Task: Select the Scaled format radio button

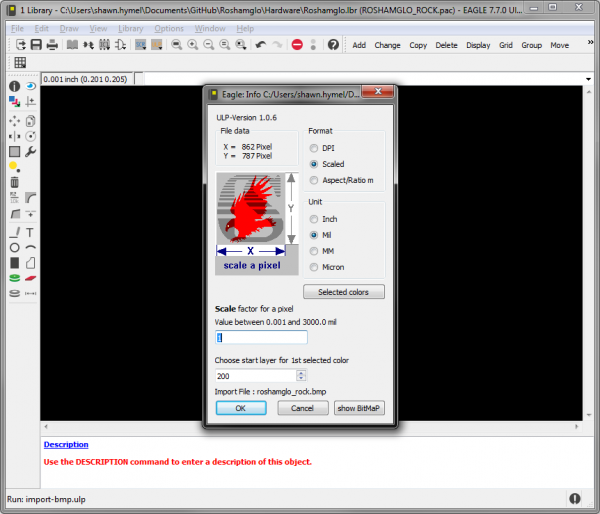Action: click(314, 164)
